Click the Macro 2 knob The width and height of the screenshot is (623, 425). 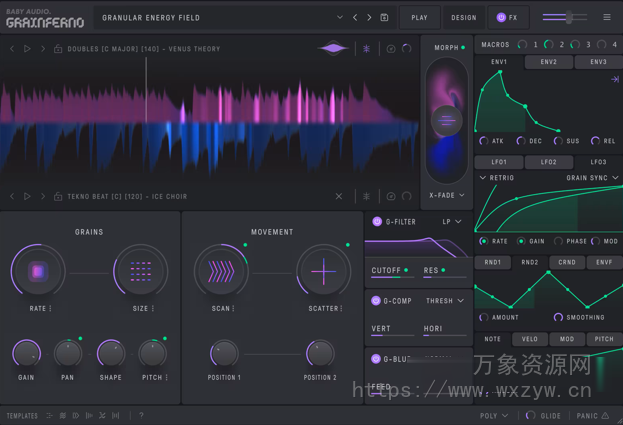pos(549,44)
